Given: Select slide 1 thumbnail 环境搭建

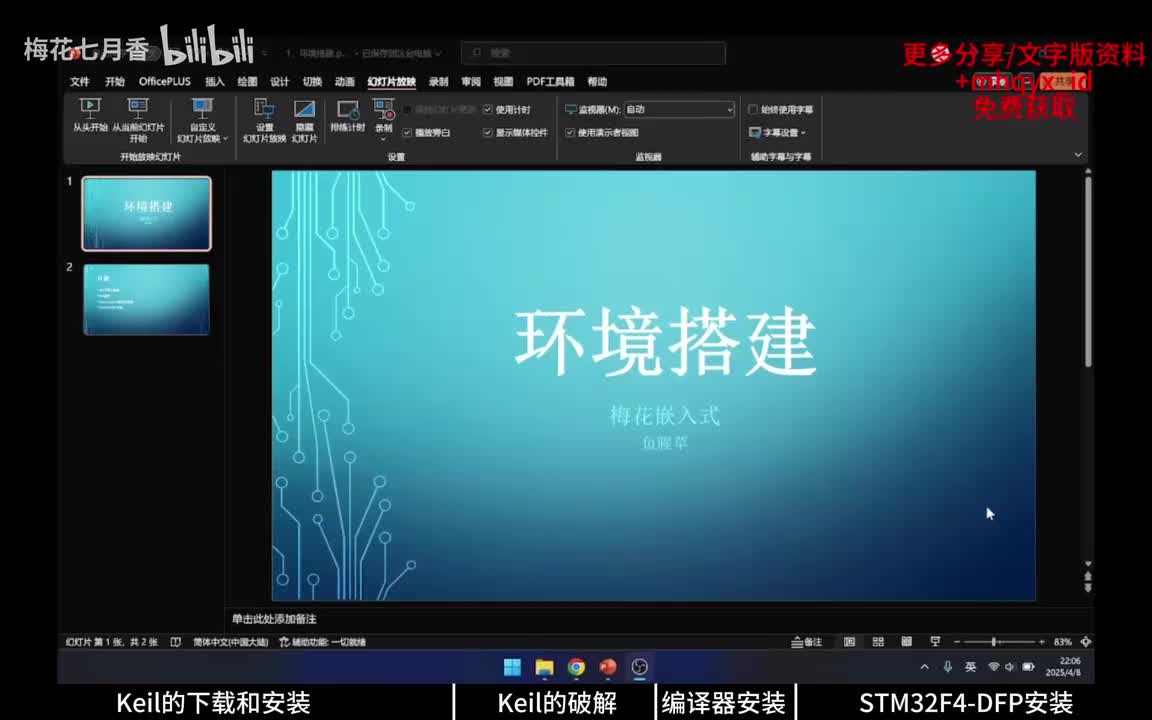Looking at the screenshot, I should click(147, 213).
